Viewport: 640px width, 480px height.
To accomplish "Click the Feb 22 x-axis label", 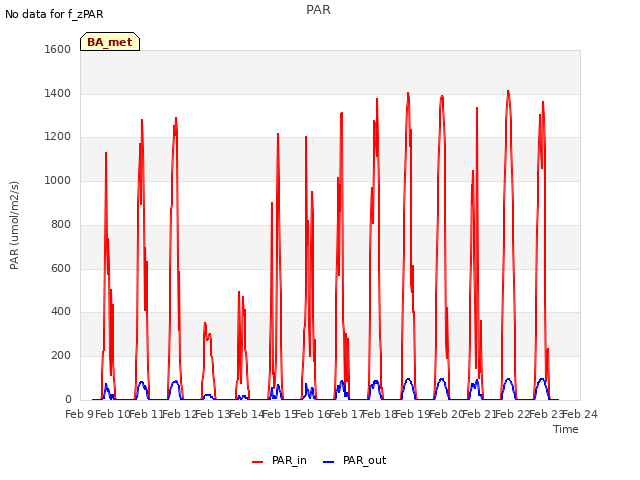I will (513, 414).
